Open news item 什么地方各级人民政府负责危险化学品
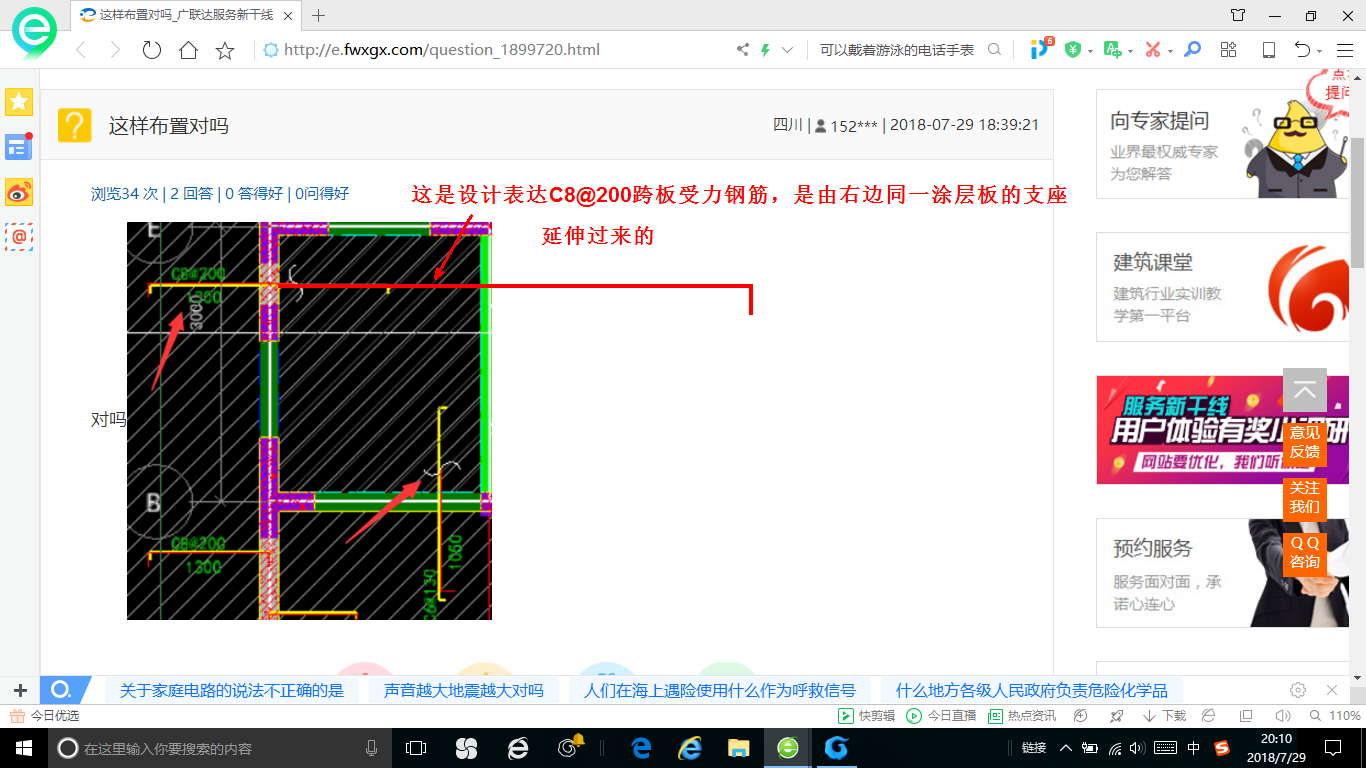Screen dimensions: 1366x768 coord(1032,690)
